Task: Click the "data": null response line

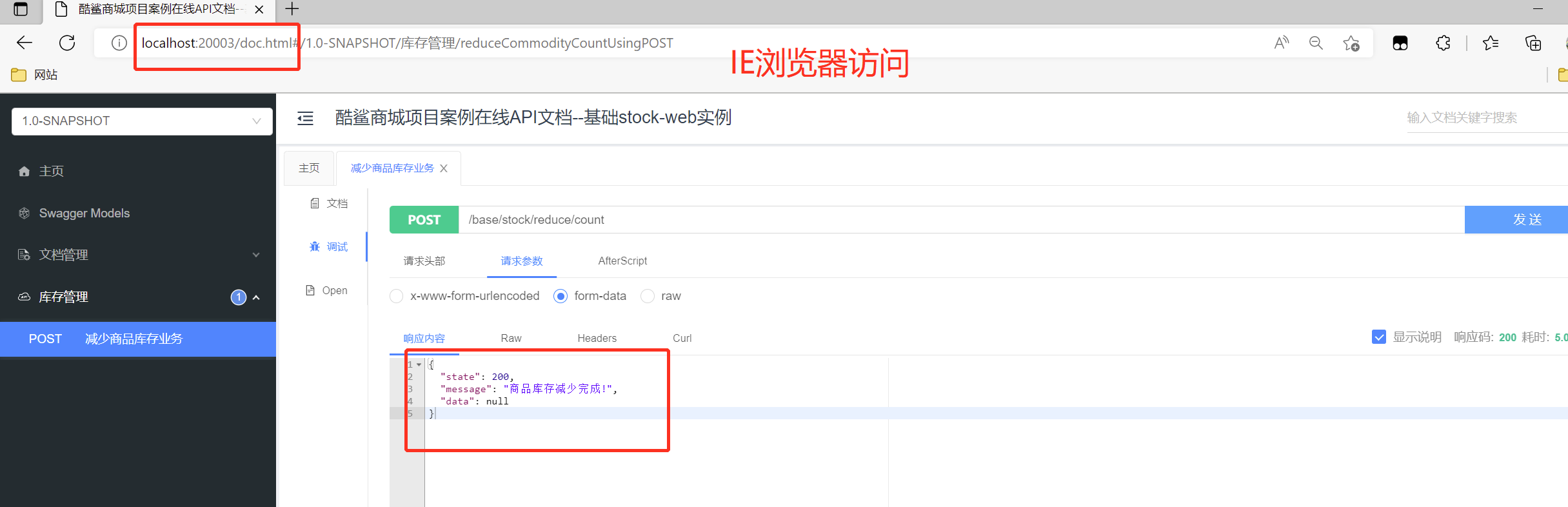Action: coord(475,401)
